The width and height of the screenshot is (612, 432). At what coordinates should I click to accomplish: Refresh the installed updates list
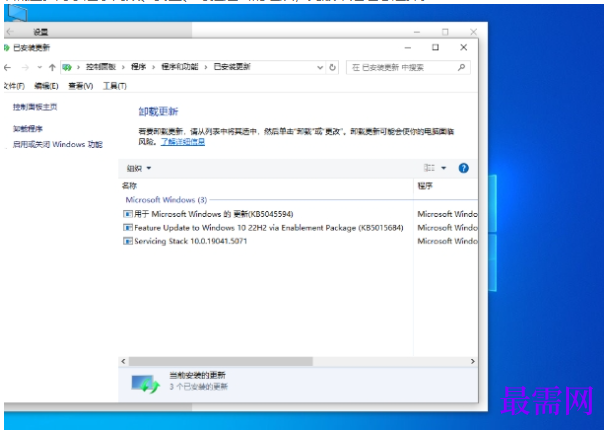point(333,67)
